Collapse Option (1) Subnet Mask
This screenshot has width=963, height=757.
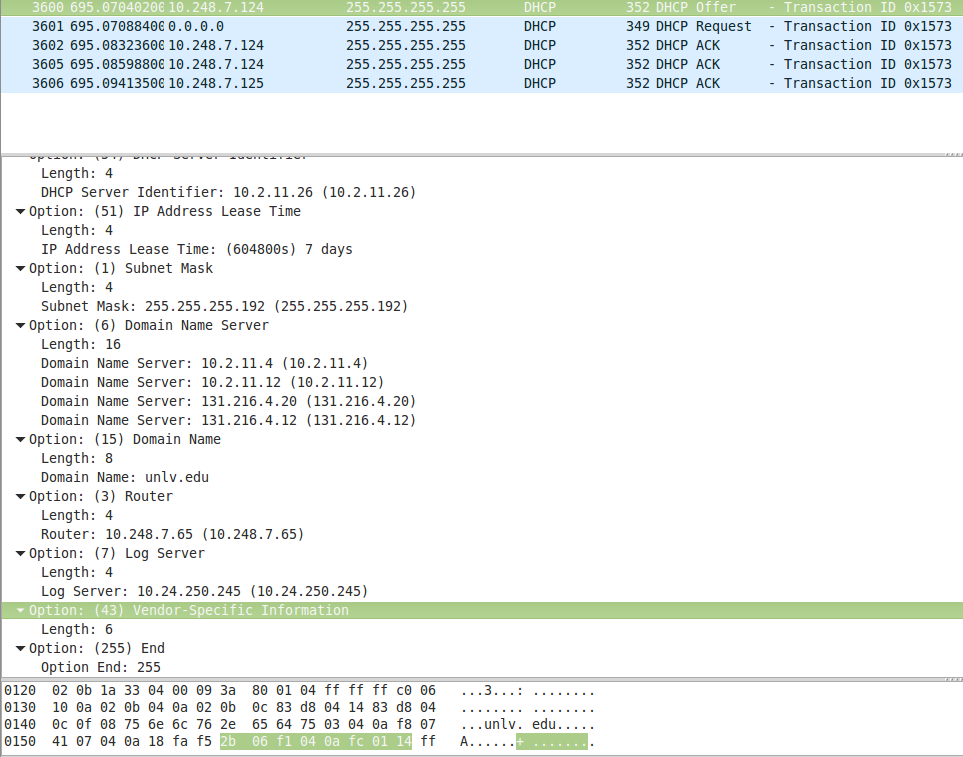click(19, 268)
